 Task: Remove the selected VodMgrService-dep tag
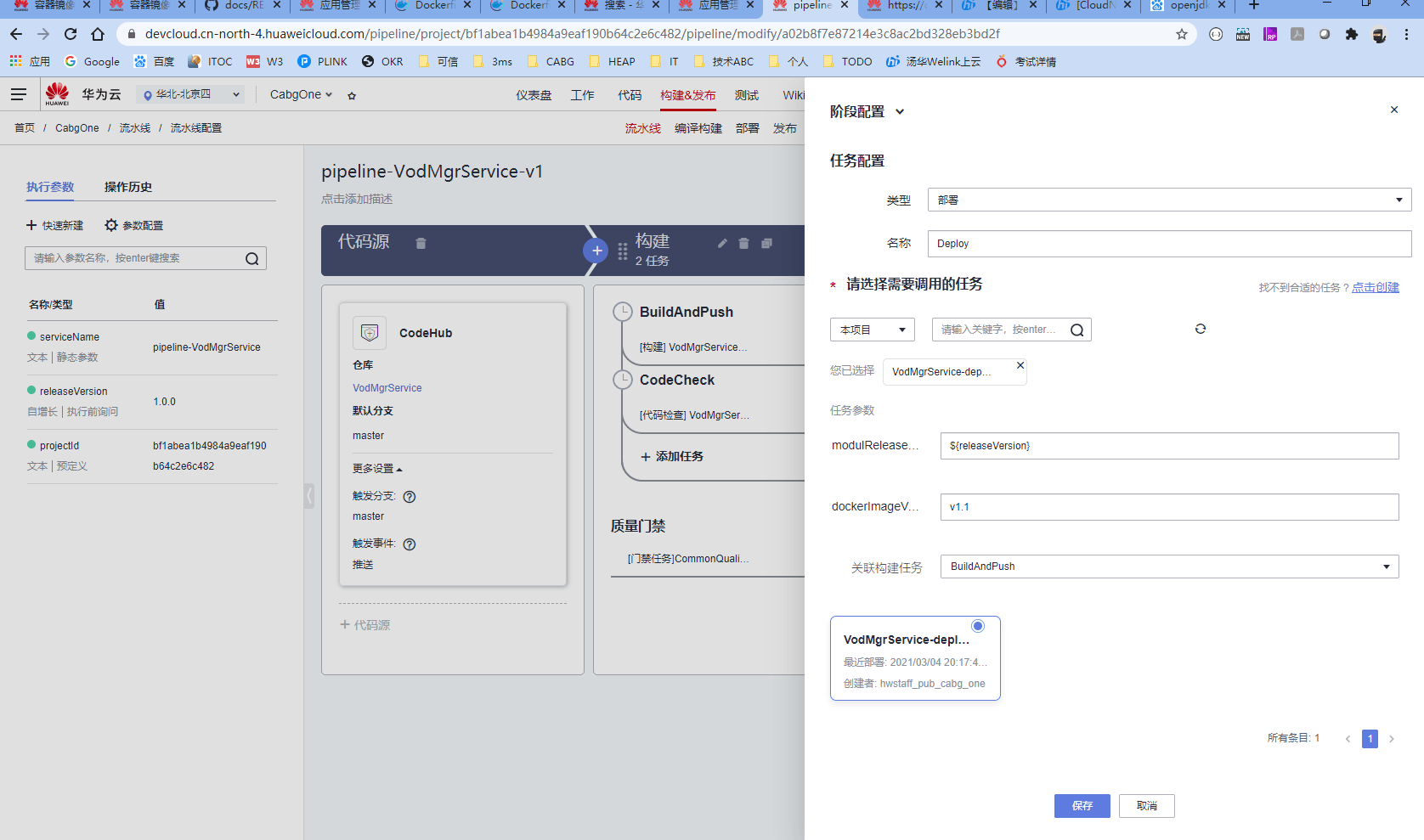coord(1020,365)
